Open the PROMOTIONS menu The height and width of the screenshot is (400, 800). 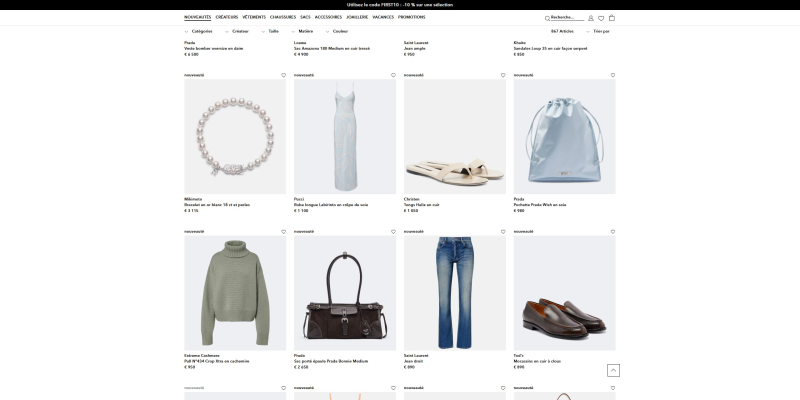click(x=412, y=17)
